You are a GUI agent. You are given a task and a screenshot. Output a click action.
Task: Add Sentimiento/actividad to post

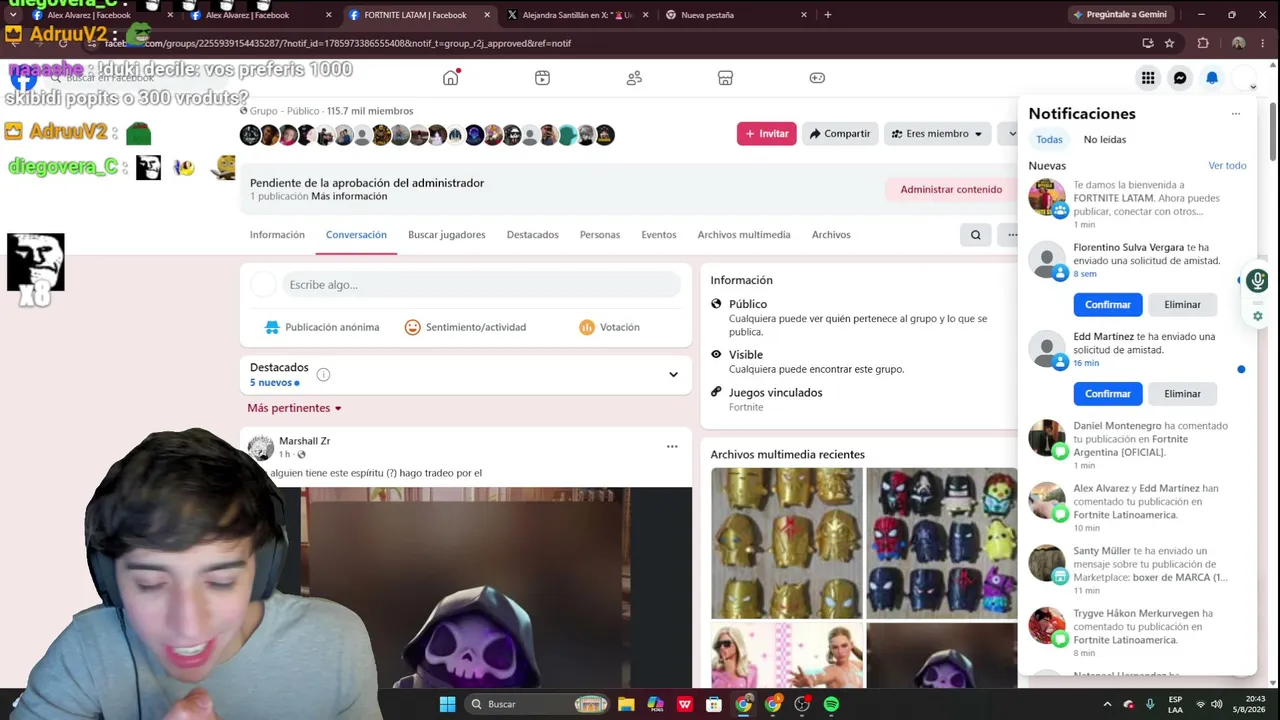[x=465, y=327]
